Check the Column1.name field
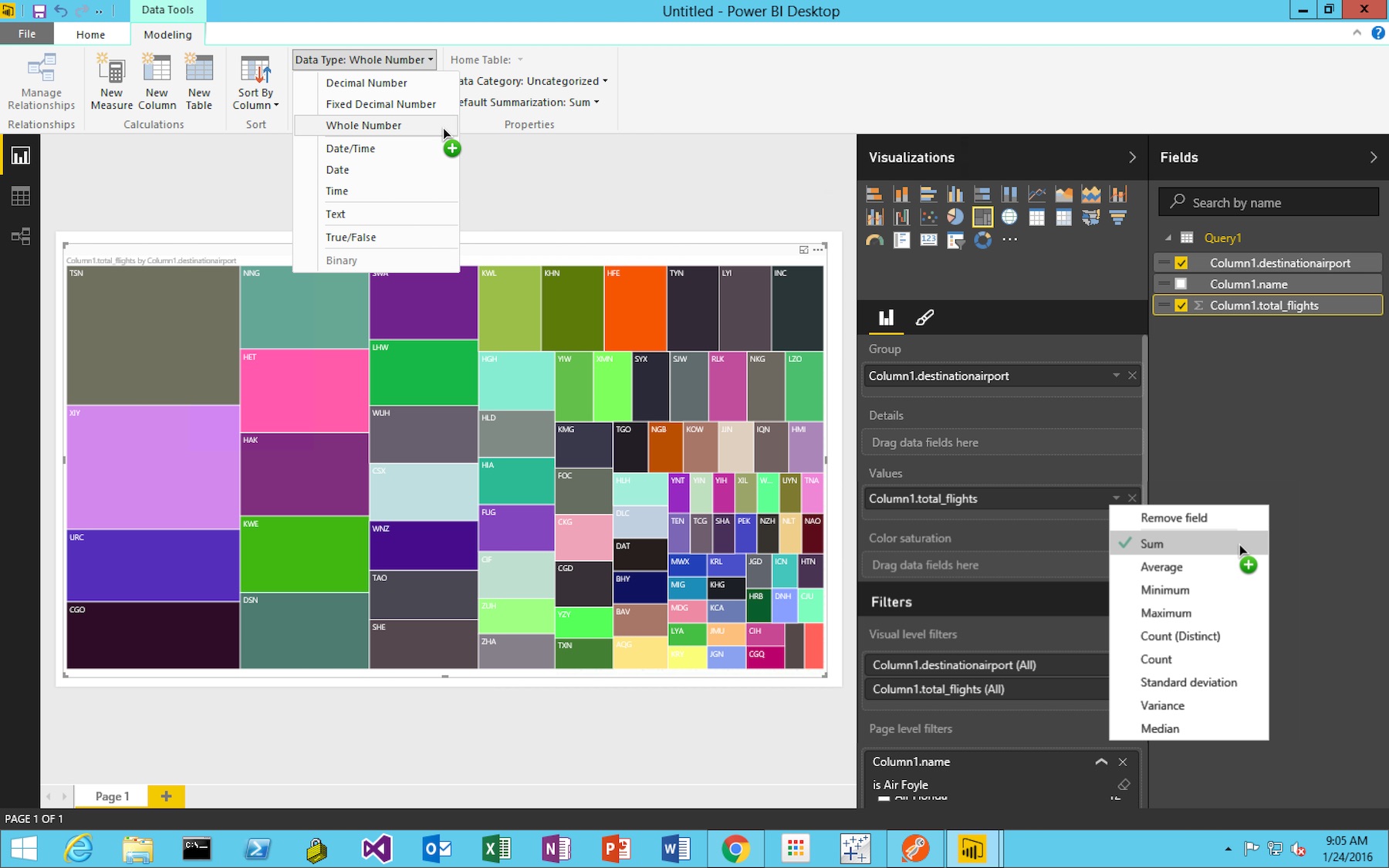This screenshot has width=1389, height=868. 1181,284
